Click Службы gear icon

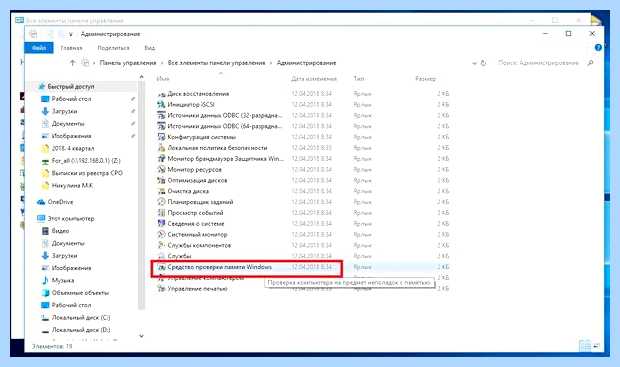pos(161,256)
